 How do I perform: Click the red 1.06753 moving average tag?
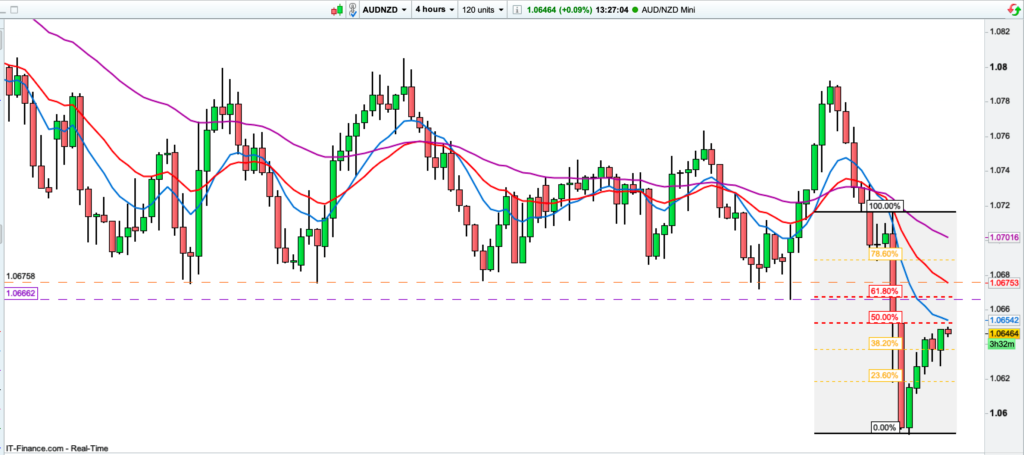click(x=1001, y=283)
